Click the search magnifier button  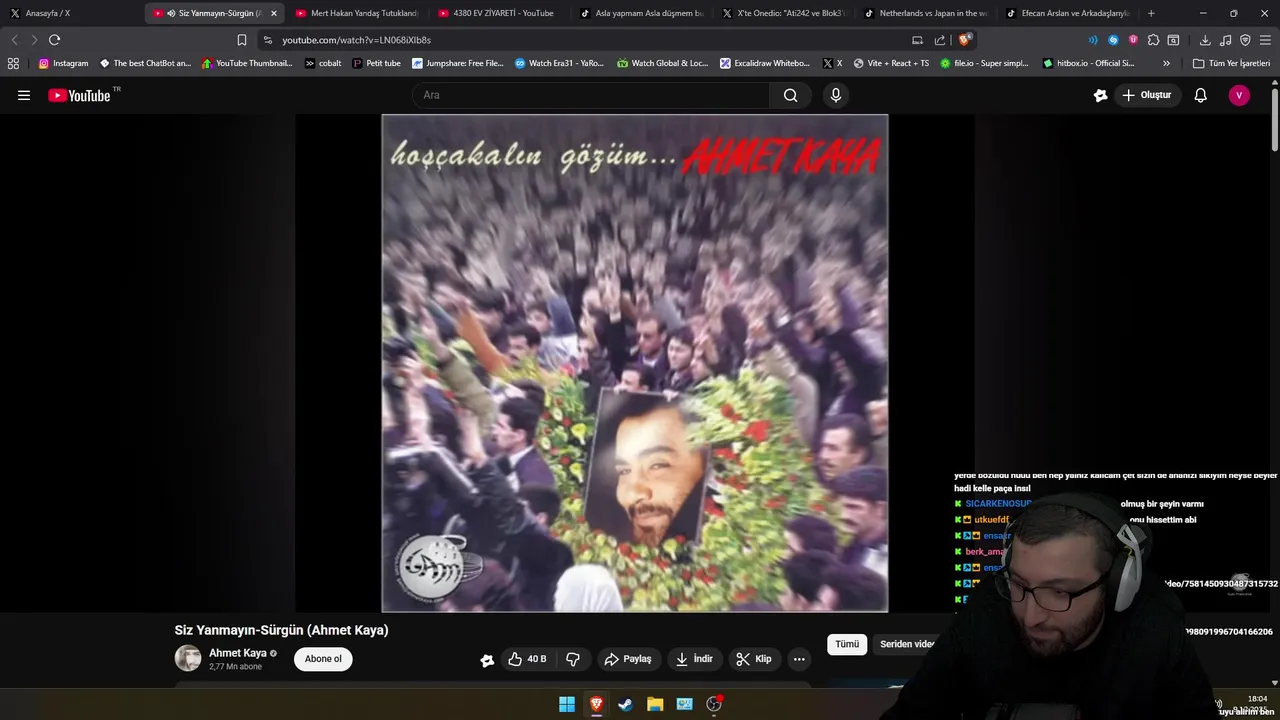[790, 95]
